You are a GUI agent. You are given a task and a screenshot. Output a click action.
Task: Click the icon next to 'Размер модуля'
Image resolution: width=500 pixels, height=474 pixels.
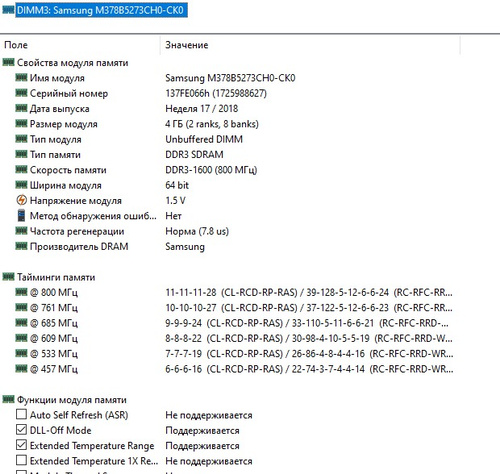[x=21, y=123]
